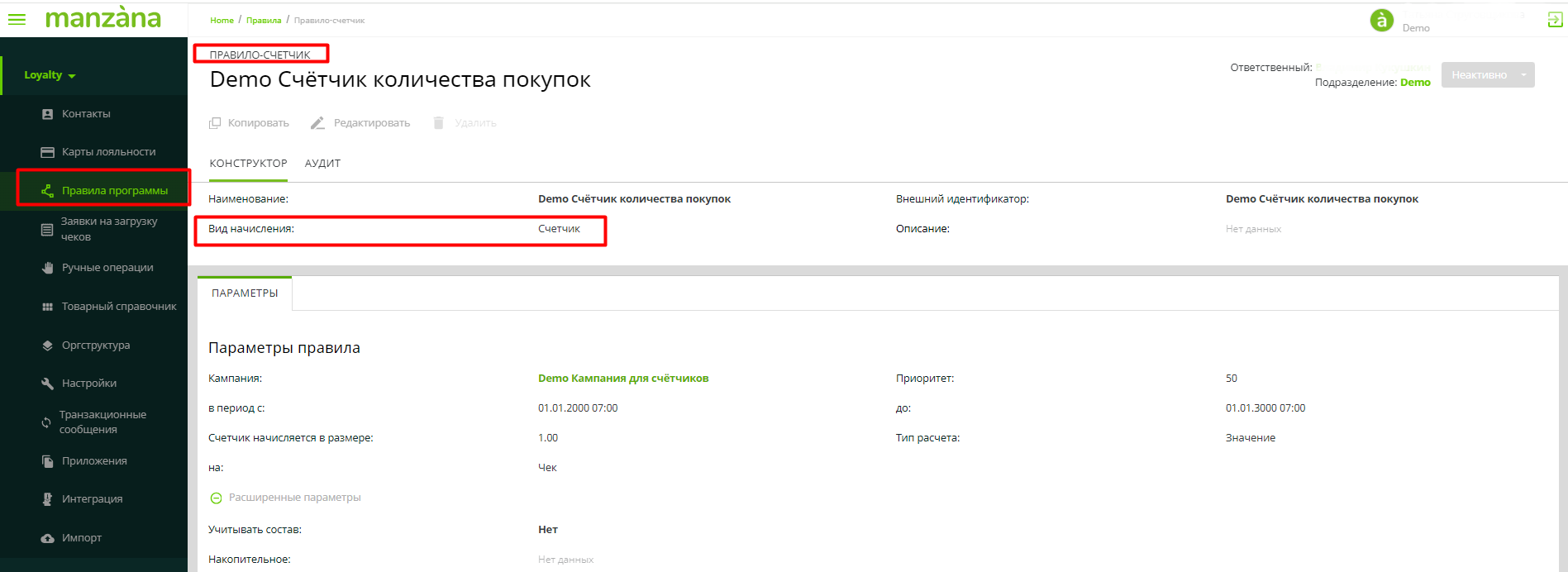The height and width of the screenshot is (572, 1568).
Task: Select the ПАРАМЕТРЫ tab
Action: (245, 293)
